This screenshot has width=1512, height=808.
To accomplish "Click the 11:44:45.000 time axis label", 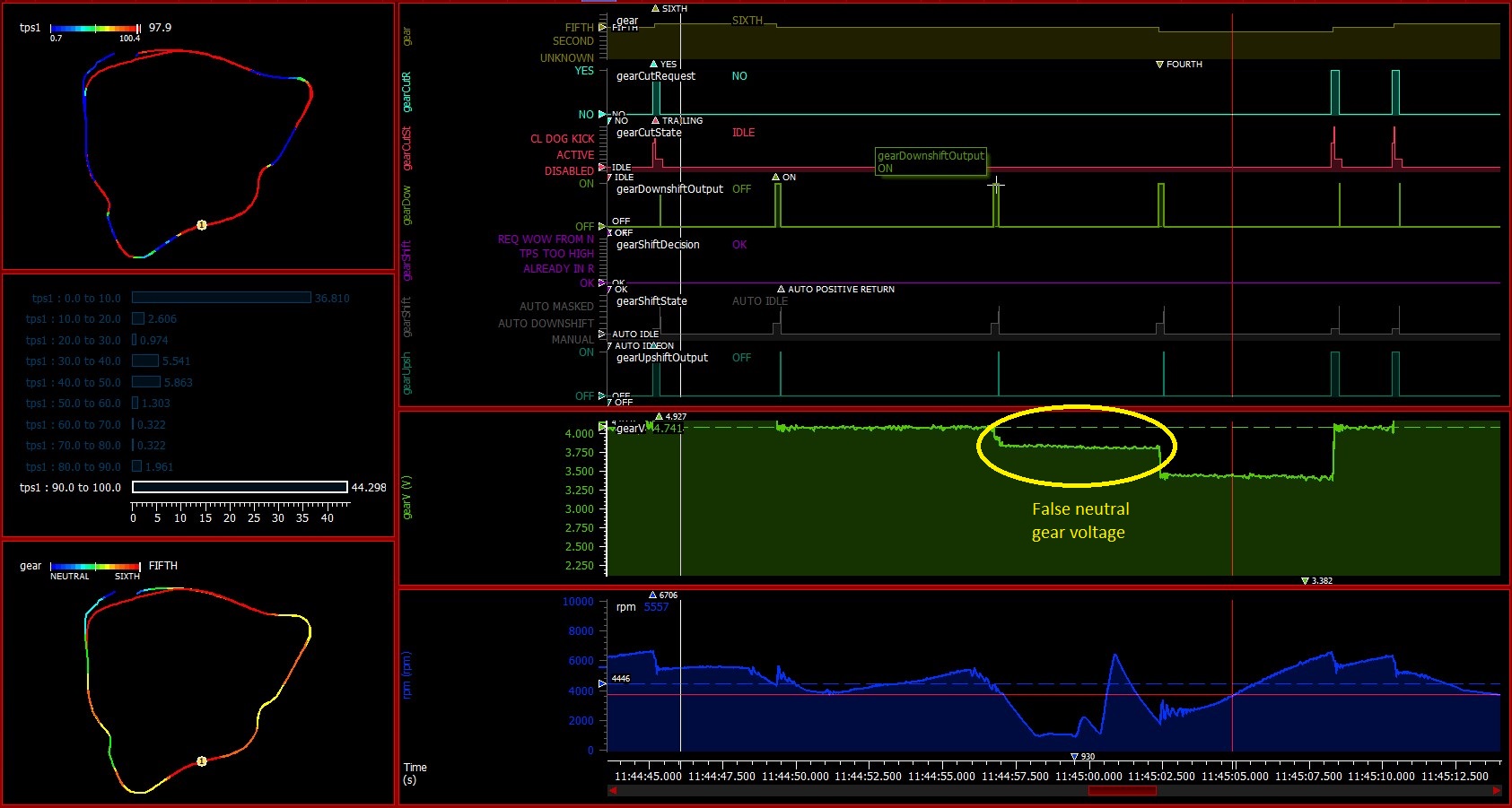I will point(648,777).
